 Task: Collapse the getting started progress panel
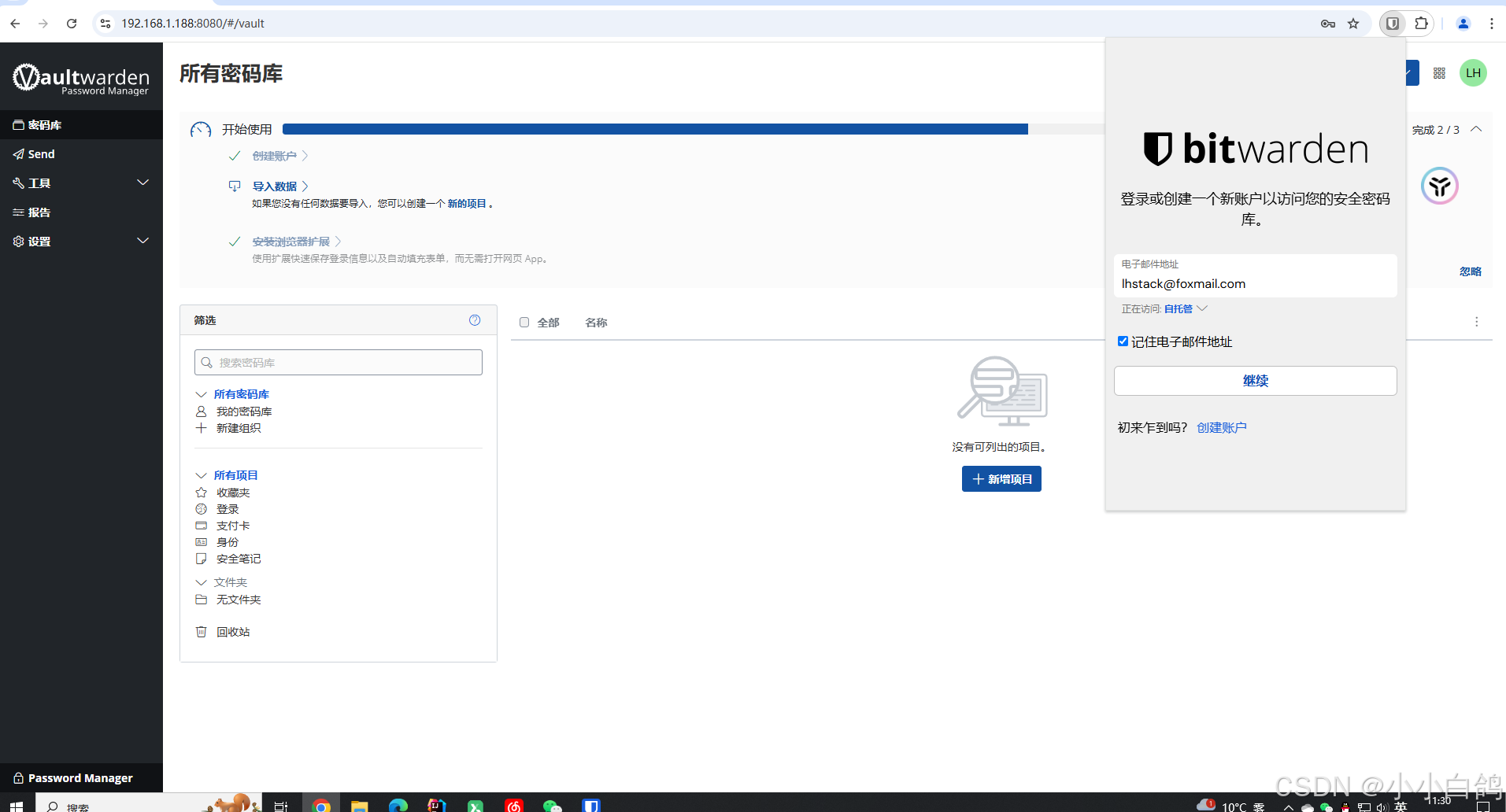point(1476,130)
